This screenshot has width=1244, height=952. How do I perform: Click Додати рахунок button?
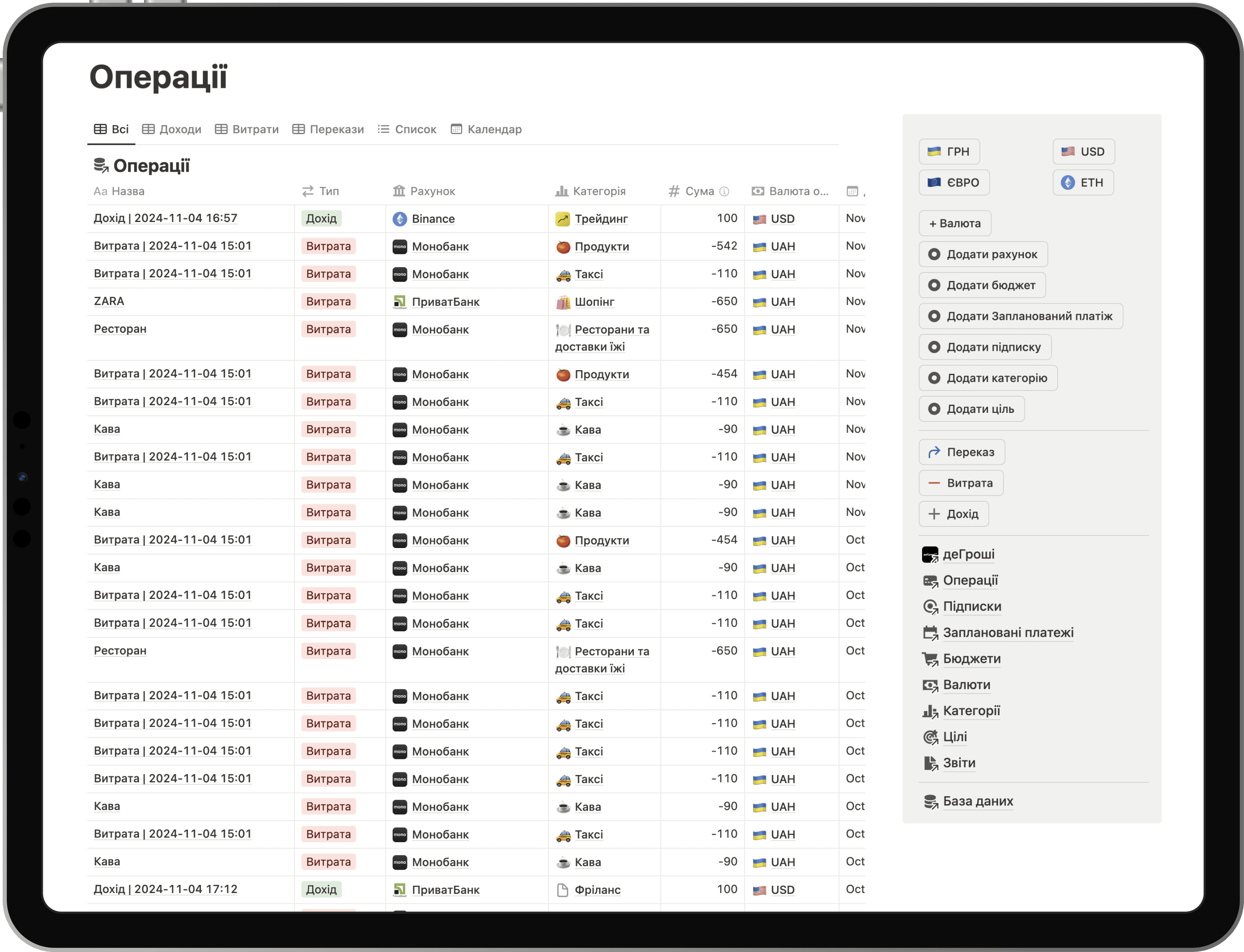(x=983, y=254)
